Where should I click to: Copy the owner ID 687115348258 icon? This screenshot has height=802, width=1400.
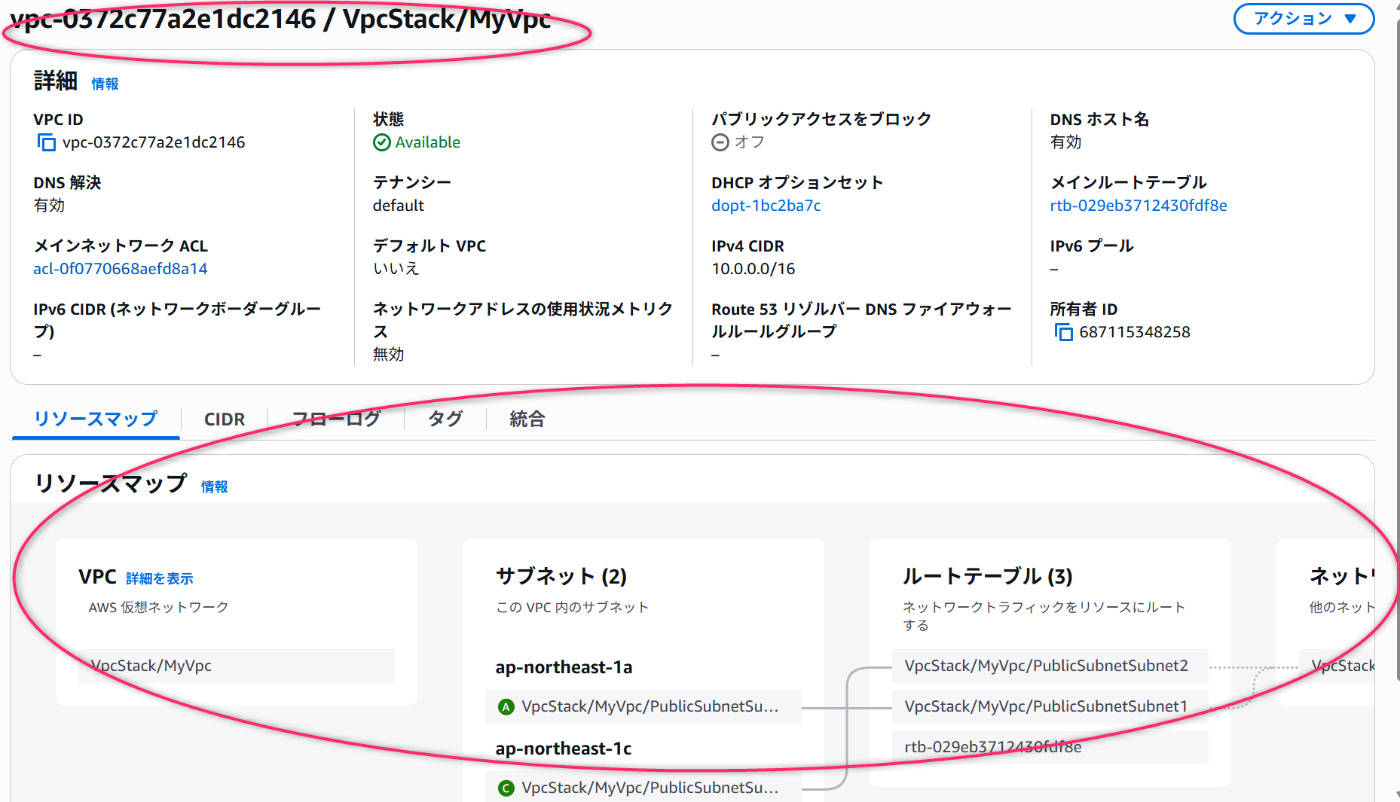point(1063,332)
